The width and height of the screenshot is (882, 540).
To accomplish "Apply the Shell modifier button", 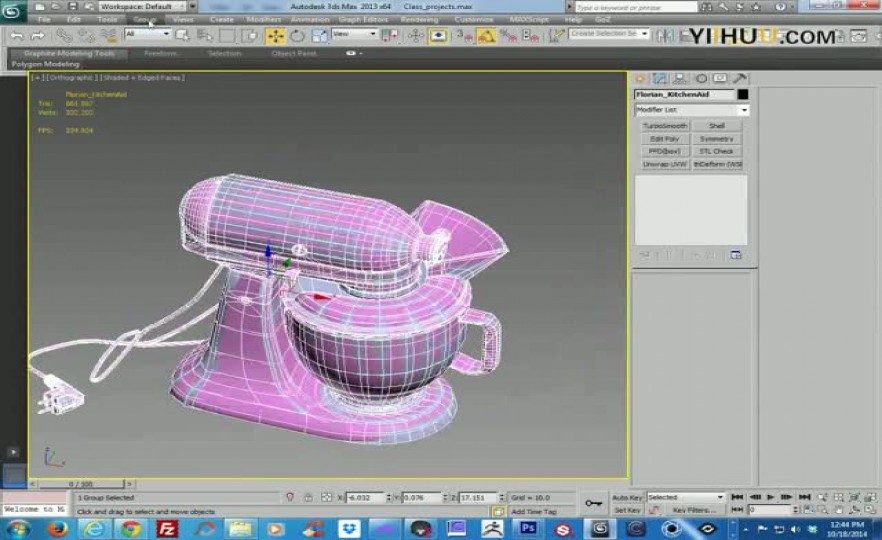I will tap(717, 125).
